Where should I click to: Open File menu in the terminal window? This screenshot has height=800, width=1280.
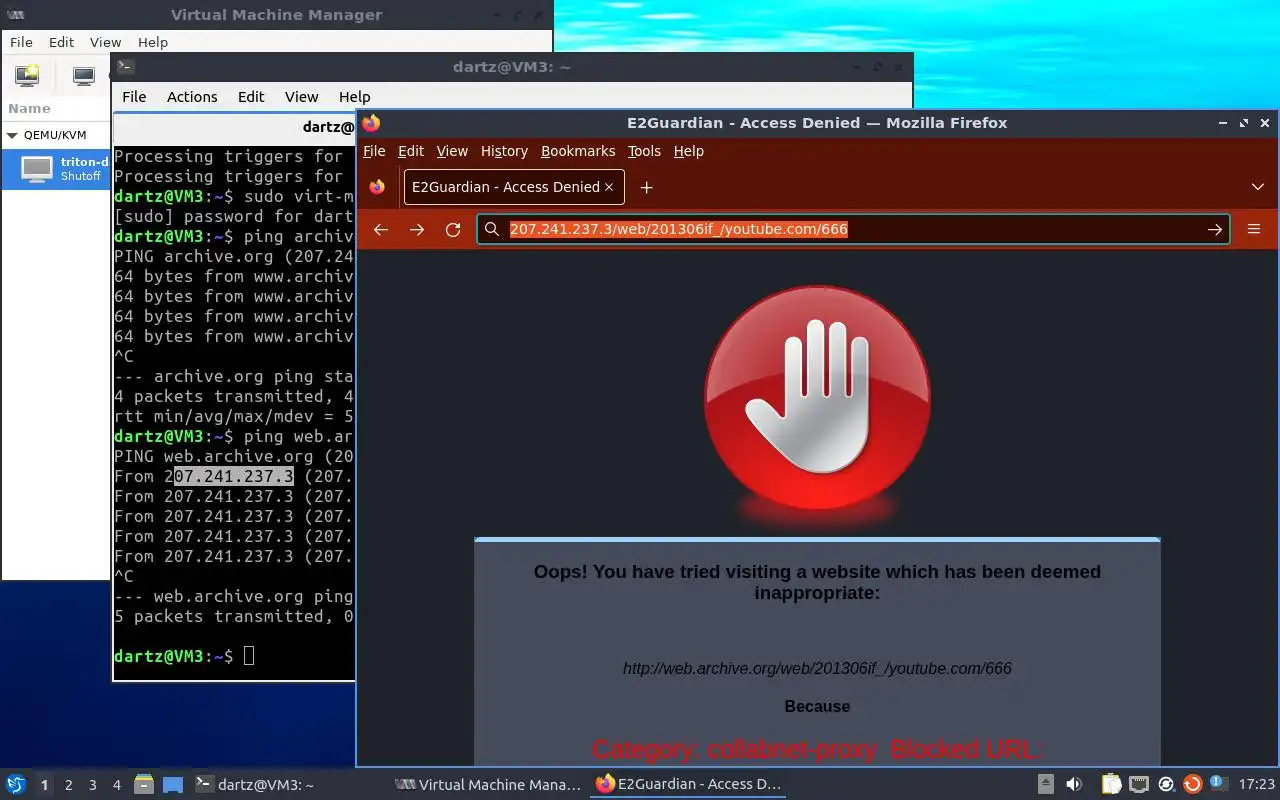[x=134, y=97]
